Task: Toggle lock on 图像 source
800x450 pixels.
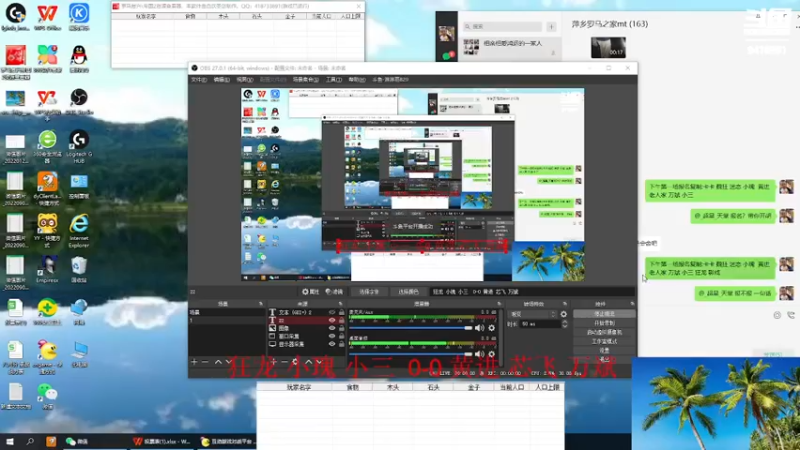Action: click(341, 328)
